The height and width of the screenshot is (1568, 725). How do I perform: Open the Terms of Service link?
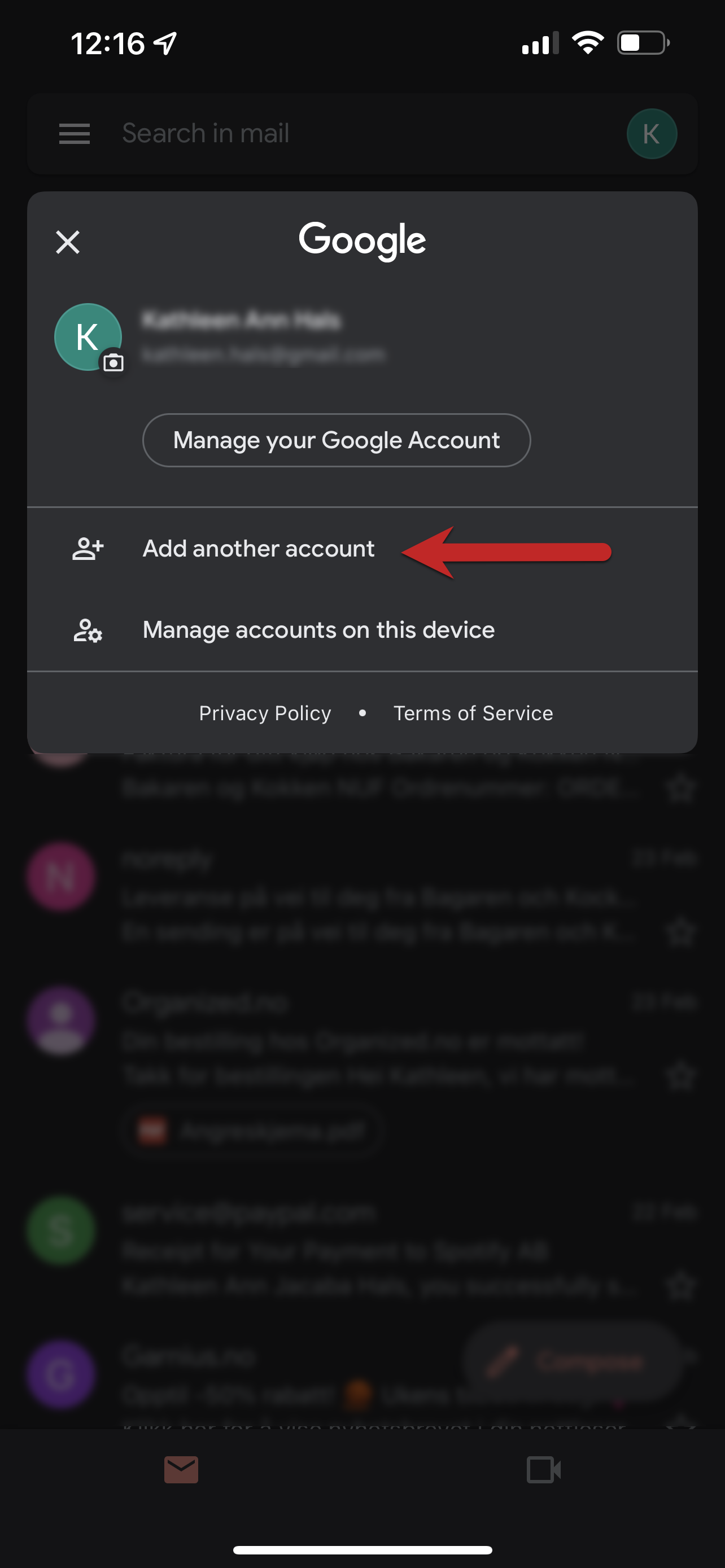[473, 713]
